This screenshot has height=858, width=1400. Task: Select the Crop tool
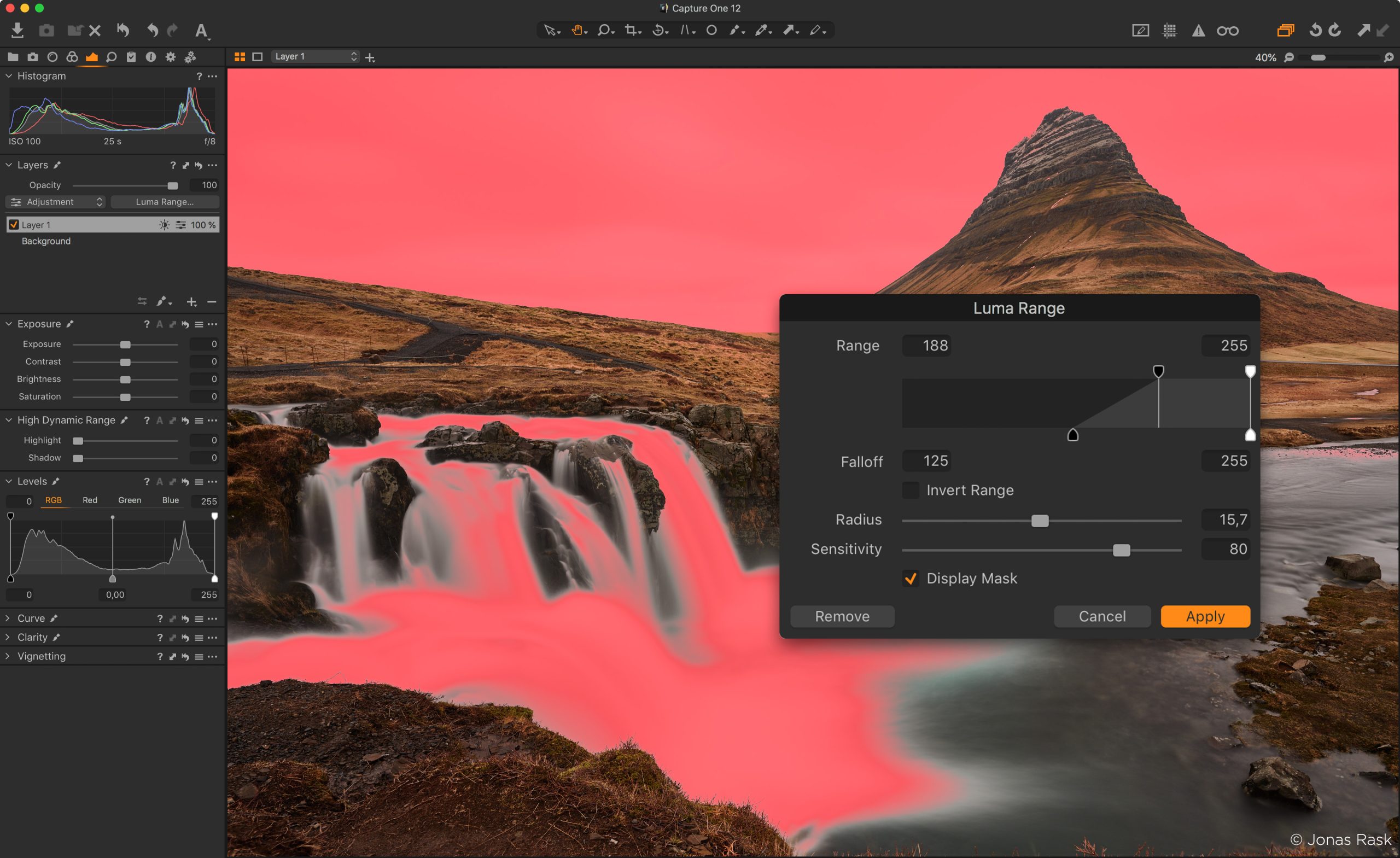coord(631,30)
